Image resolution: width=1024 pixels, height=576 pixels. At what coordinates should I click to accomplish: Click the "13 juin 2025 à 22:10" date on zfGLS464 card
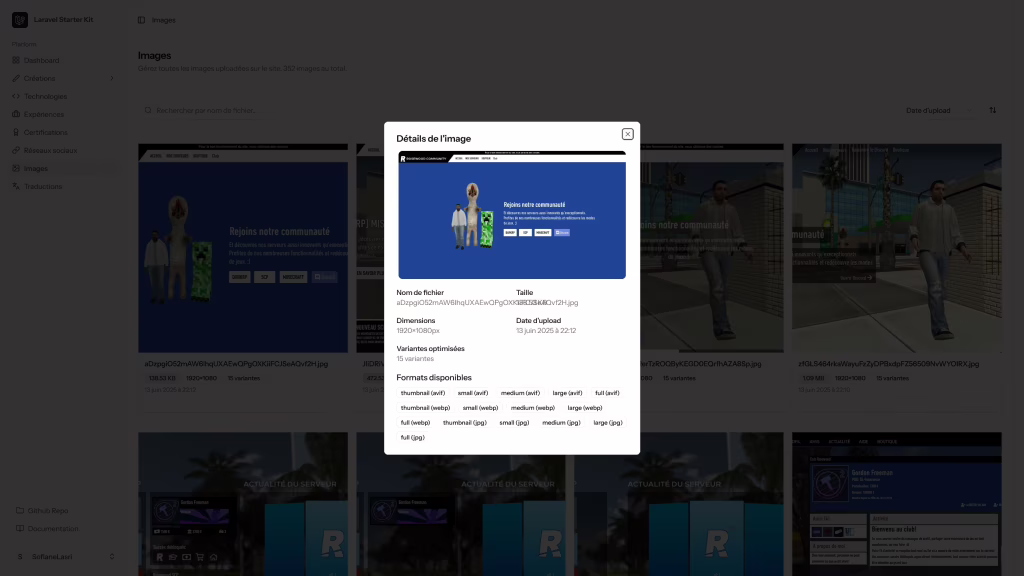824,390
